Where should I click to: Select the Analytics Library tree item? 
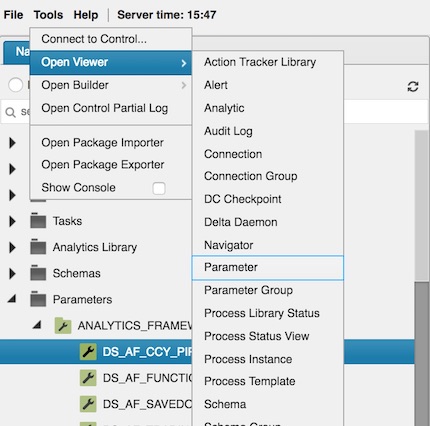tap(95, 247)
